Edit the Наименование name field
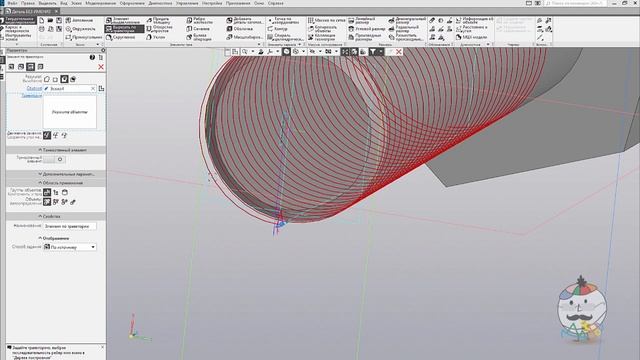Viewport: 640px width, 360px height. pos(69,226)
